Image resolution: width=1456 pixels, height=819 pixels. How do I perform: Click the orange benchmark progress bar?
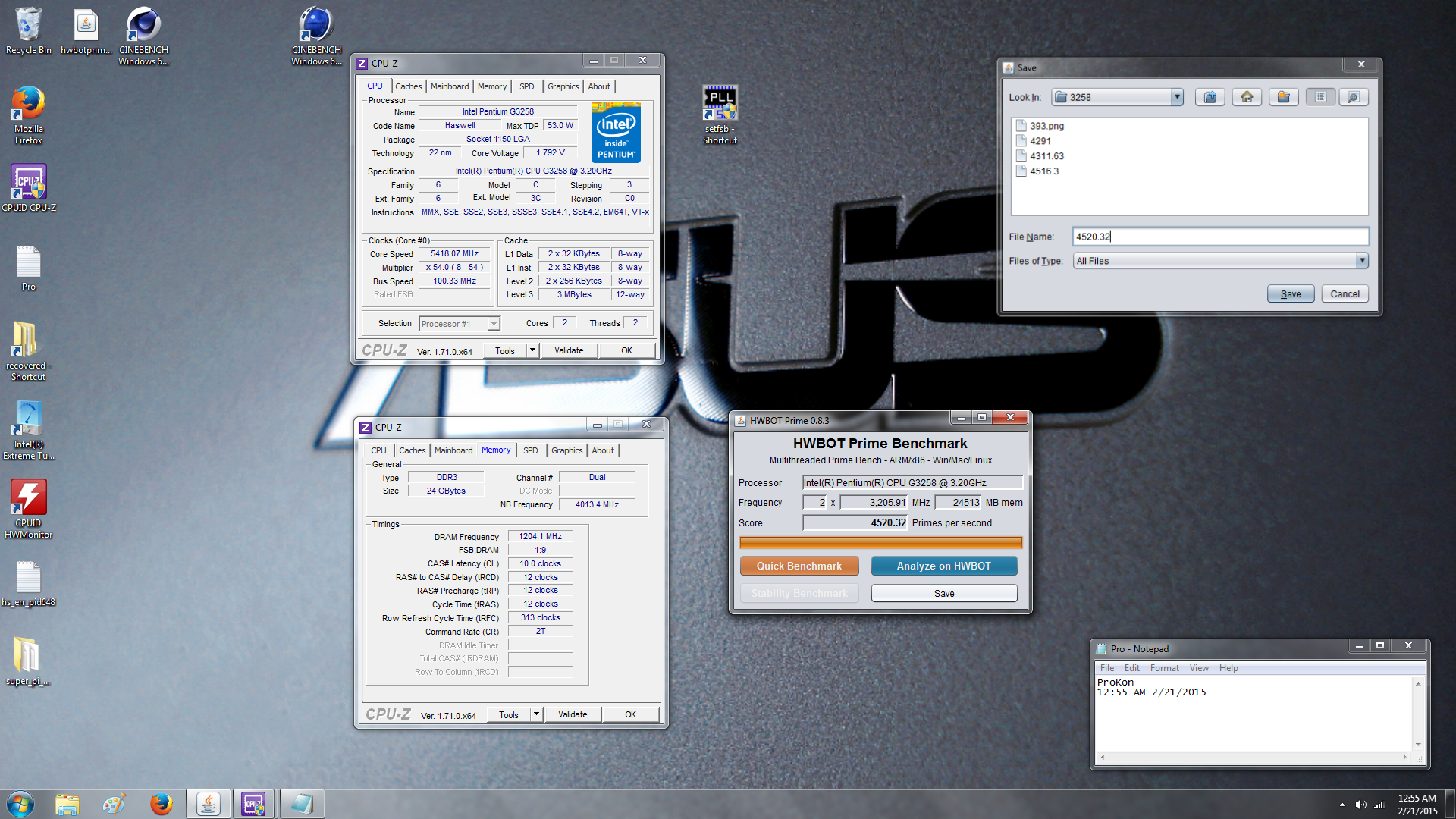pyautogui.click(x=880, y=542)
